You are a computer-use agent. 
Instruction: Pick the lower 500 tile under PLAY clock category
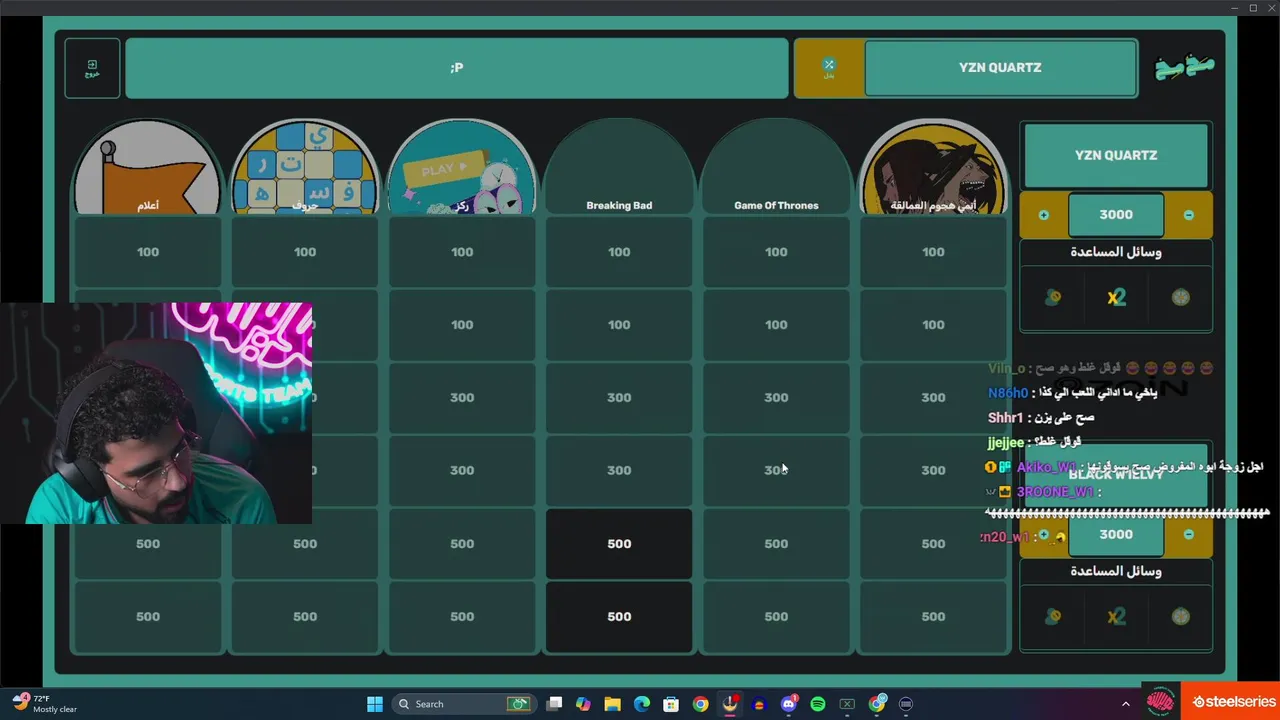(462, 617)
